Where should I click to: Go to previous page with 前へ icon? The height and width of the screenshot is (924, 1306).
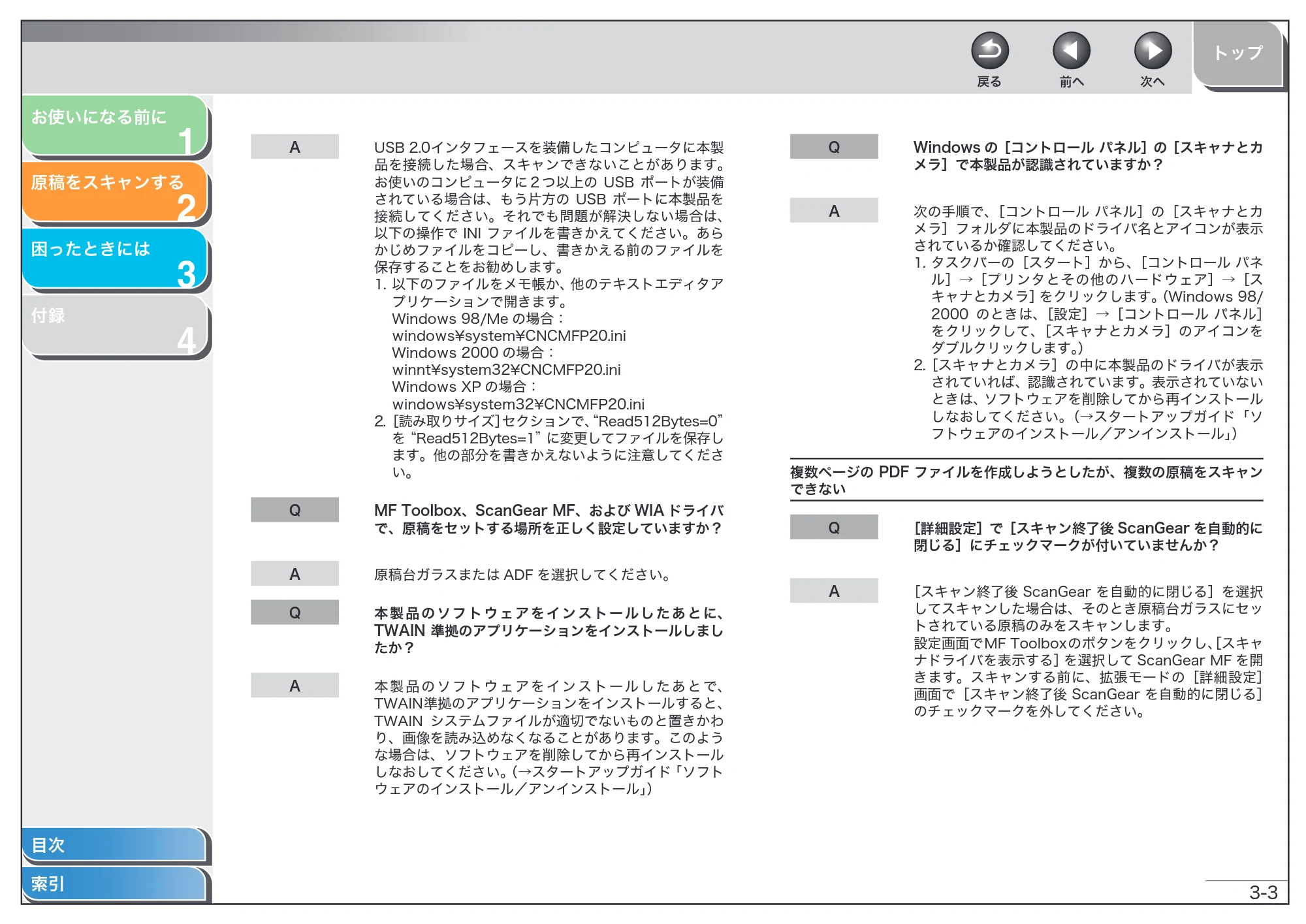pos(1071,51)
